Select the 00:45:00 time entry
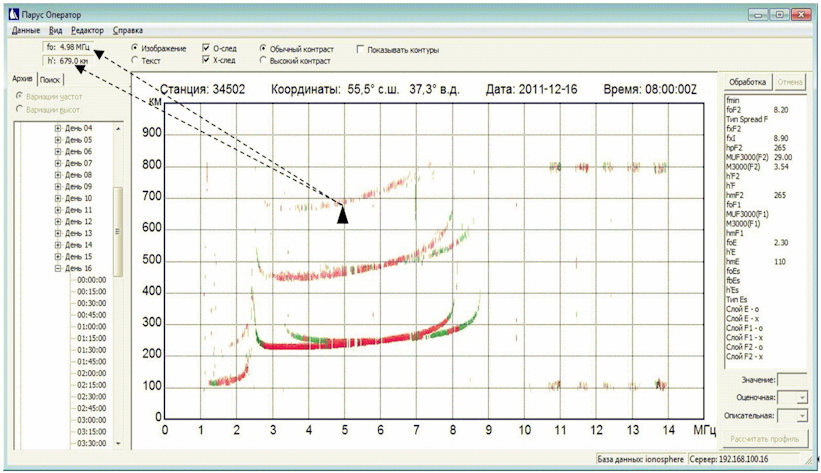This screenshot has height=473, width=821. (x=92, y=315)
